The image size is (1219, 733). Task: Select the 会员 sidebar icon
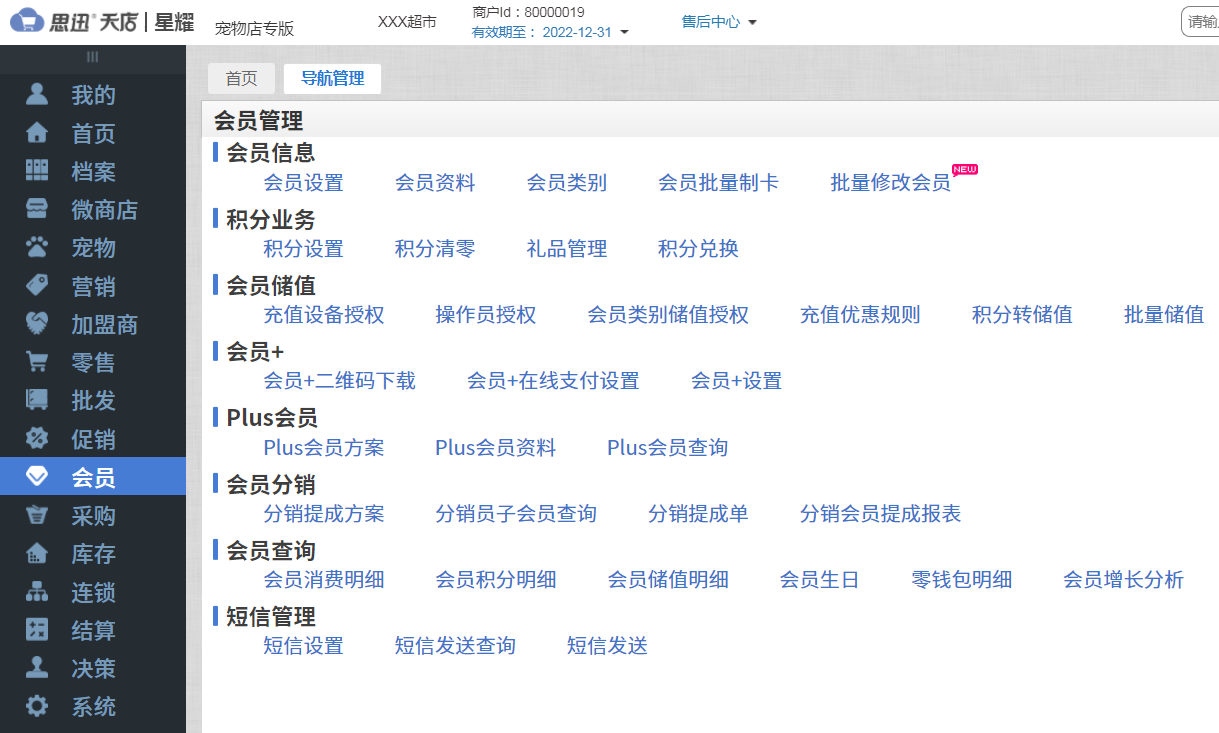38,477
